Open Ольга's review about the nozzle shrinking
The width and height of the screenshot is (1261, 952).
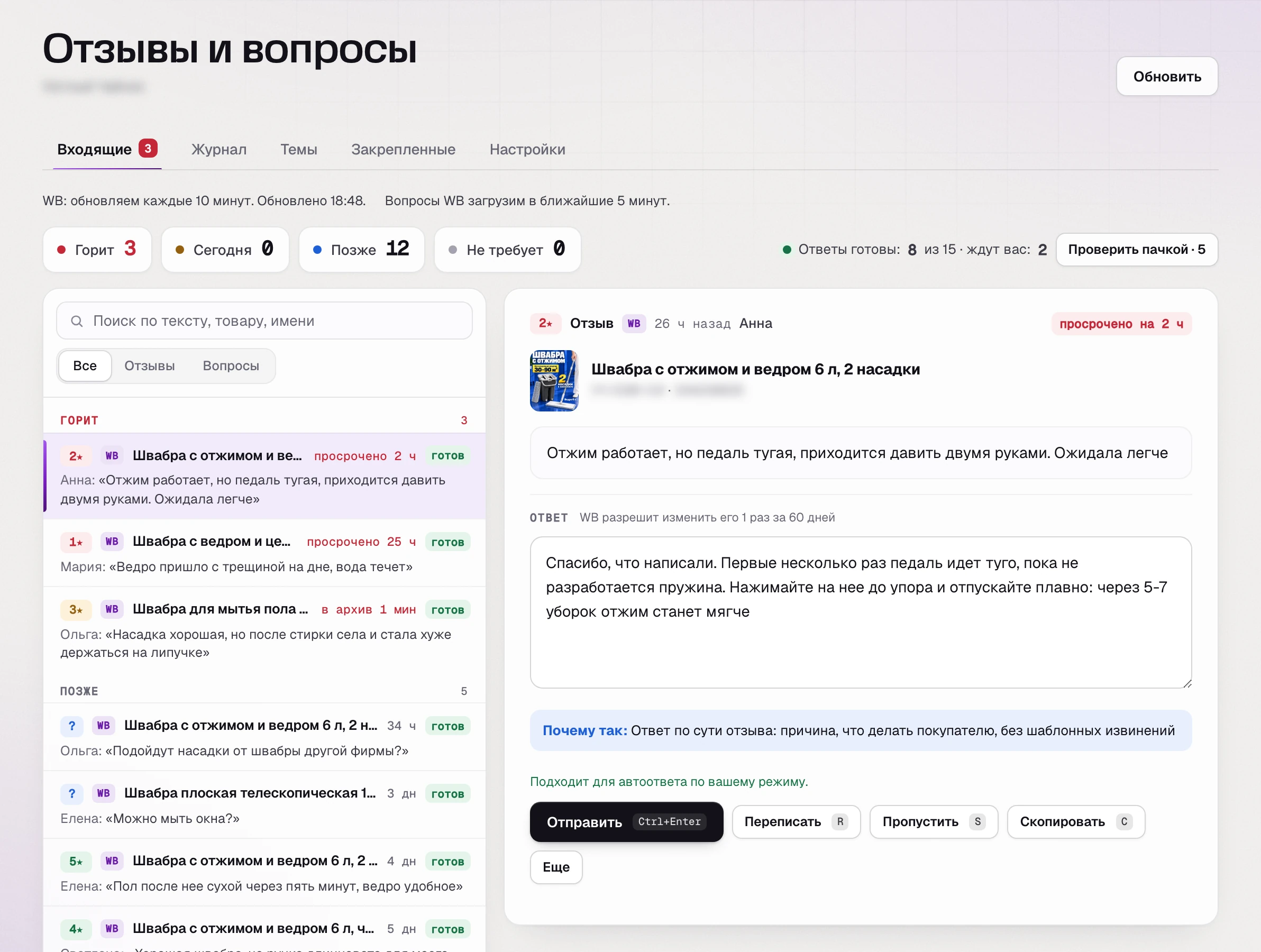click(264, 629)
